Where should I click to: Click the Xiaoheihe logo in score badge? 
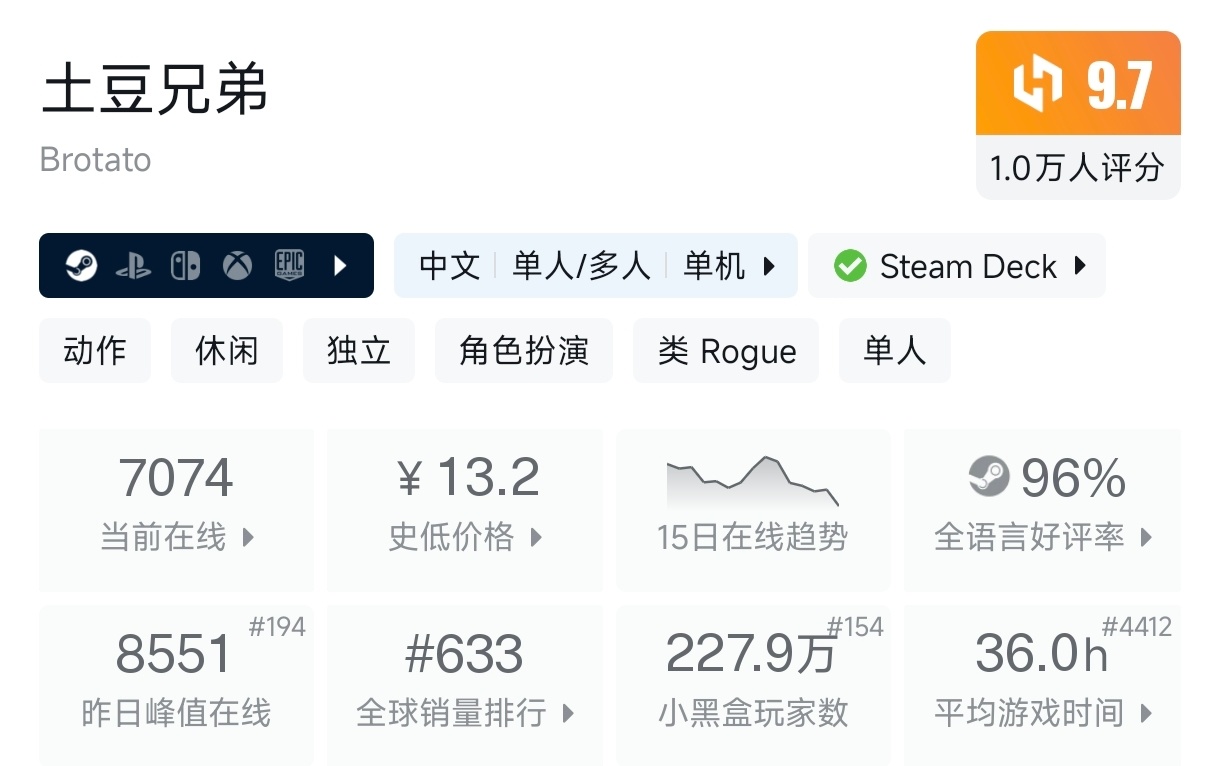pyautogui.click(x=1037, y=84)
